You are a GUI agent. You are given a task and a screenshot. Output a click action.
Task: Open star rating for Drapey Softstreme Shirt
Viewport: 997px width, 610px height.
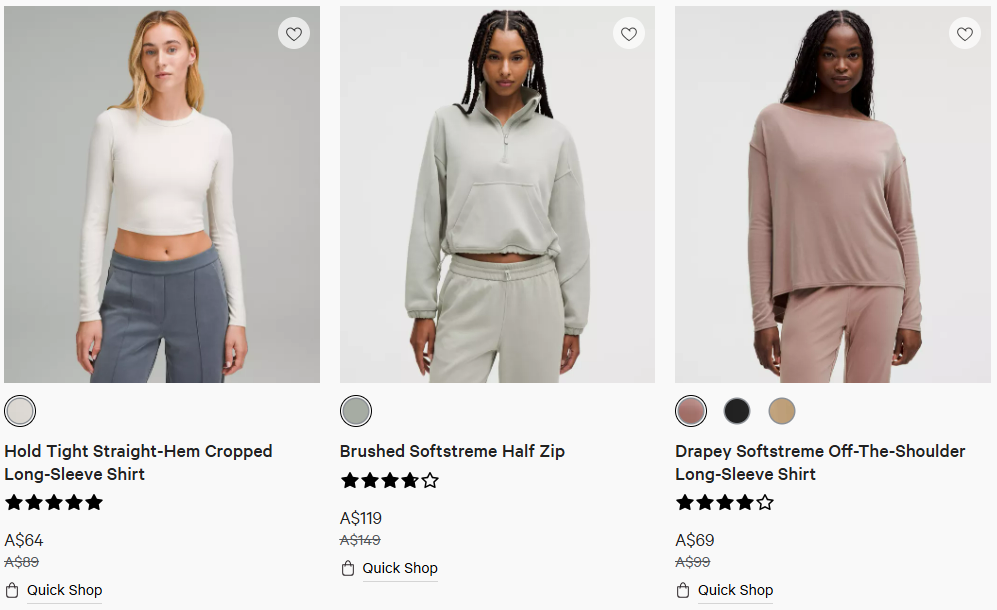click(725, 502)
